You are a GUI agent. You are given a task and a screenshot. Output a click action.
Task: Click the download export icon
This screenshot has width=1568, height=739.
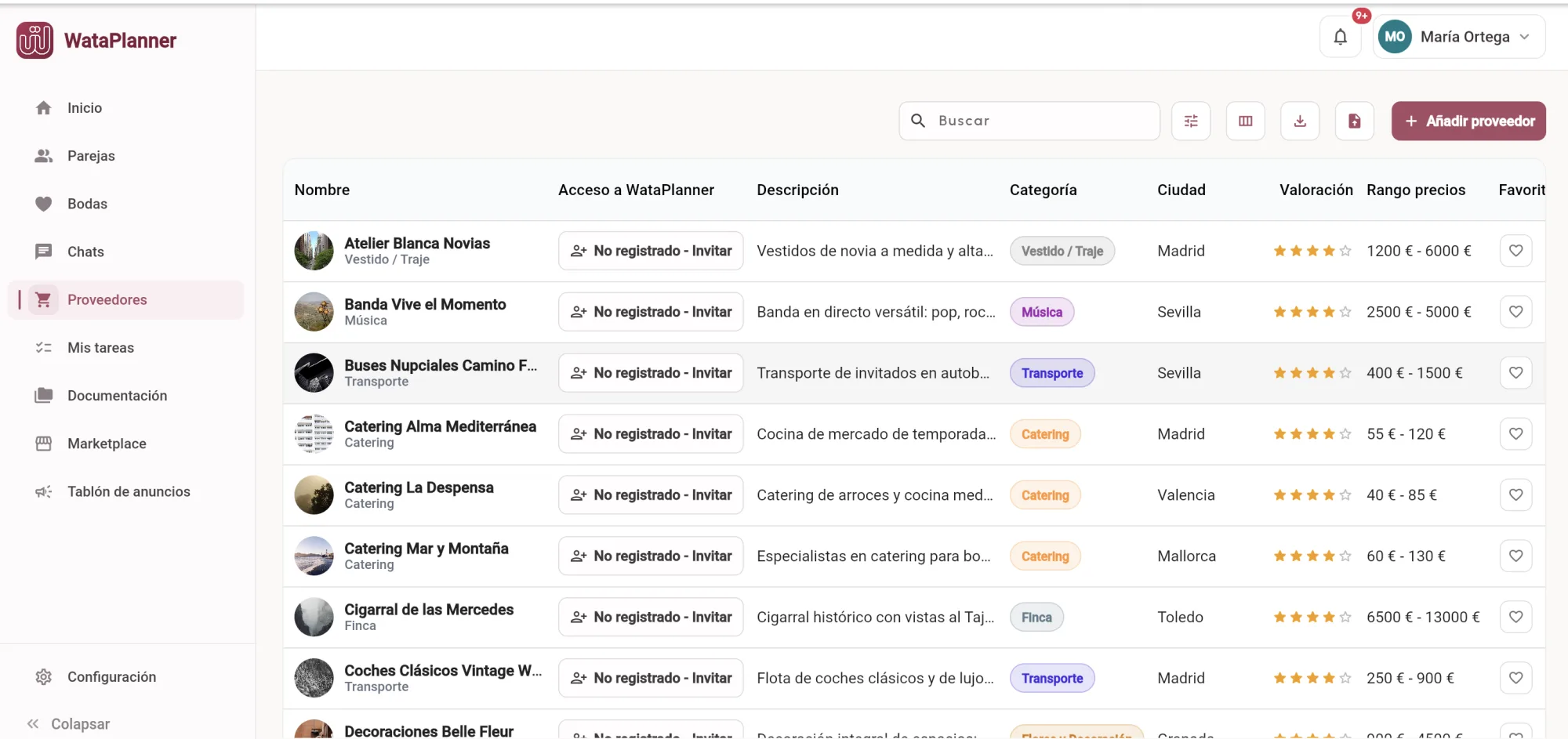pyautogui.click(x=1300, y=121)
